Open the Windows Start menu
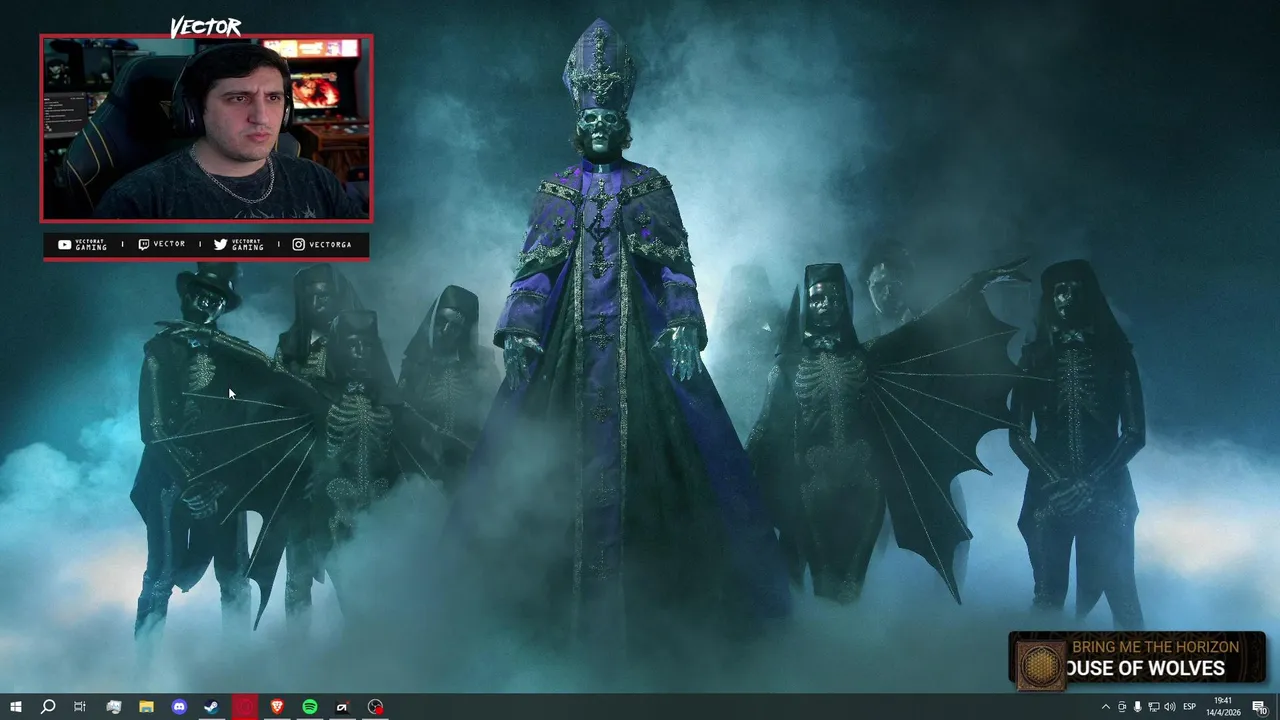 (x=15, y=707)
